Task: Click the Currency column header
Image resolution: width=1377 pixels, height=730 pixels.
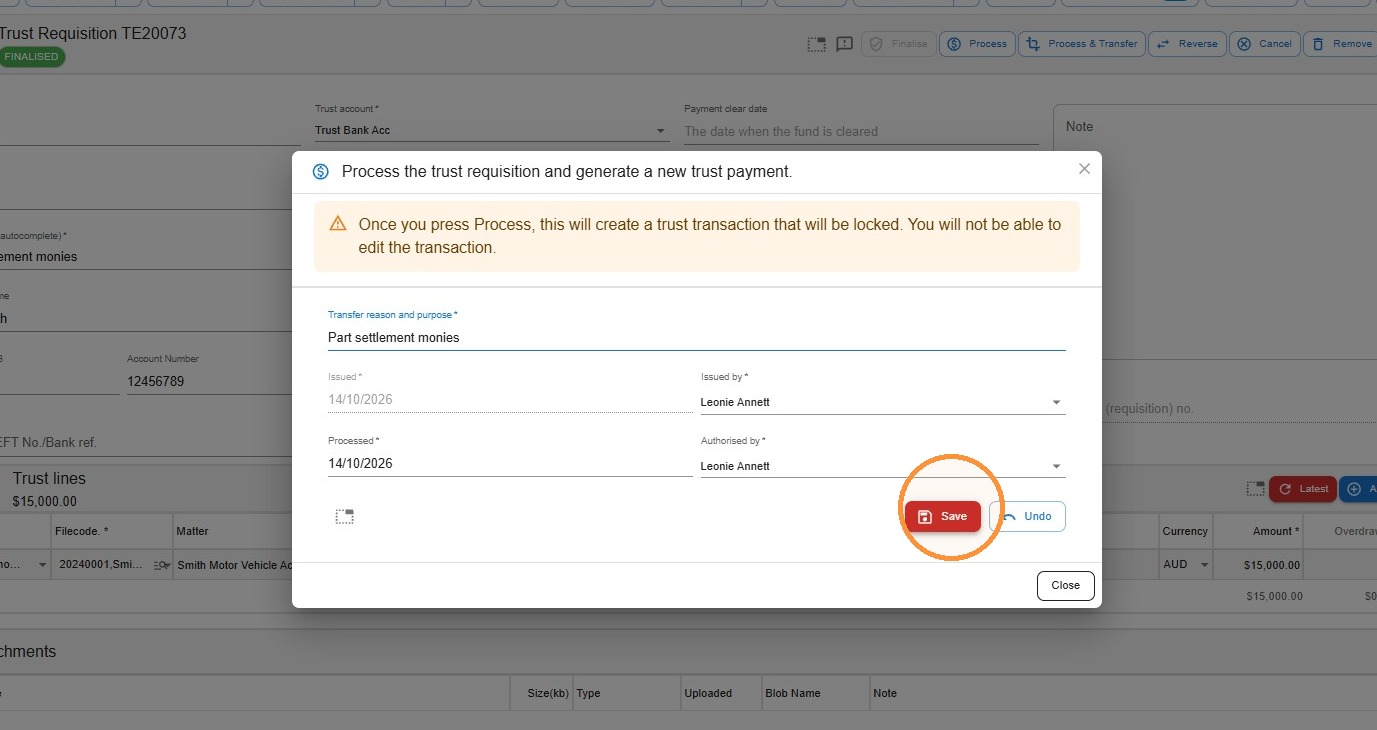Action: pos(1185,531)
